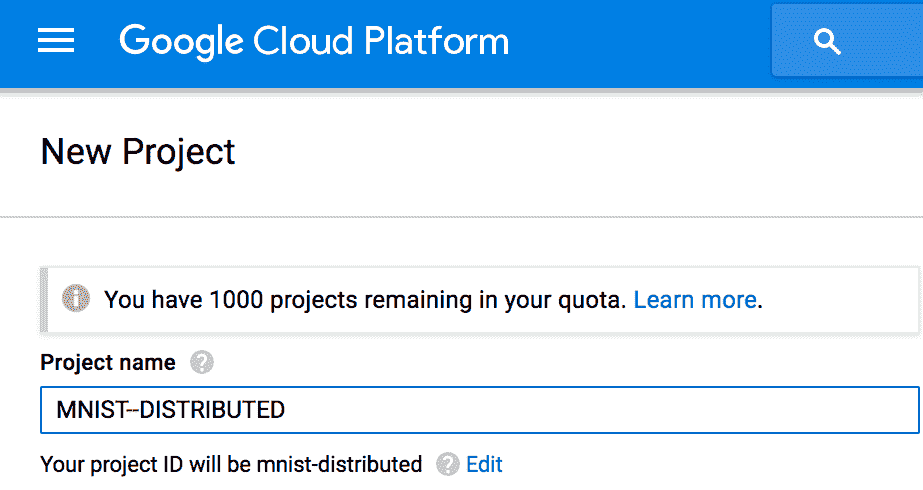Click the quota remaining message text
Image resolution: width=923 pixels, height=490 pixels.
click(x=365, y=300)
